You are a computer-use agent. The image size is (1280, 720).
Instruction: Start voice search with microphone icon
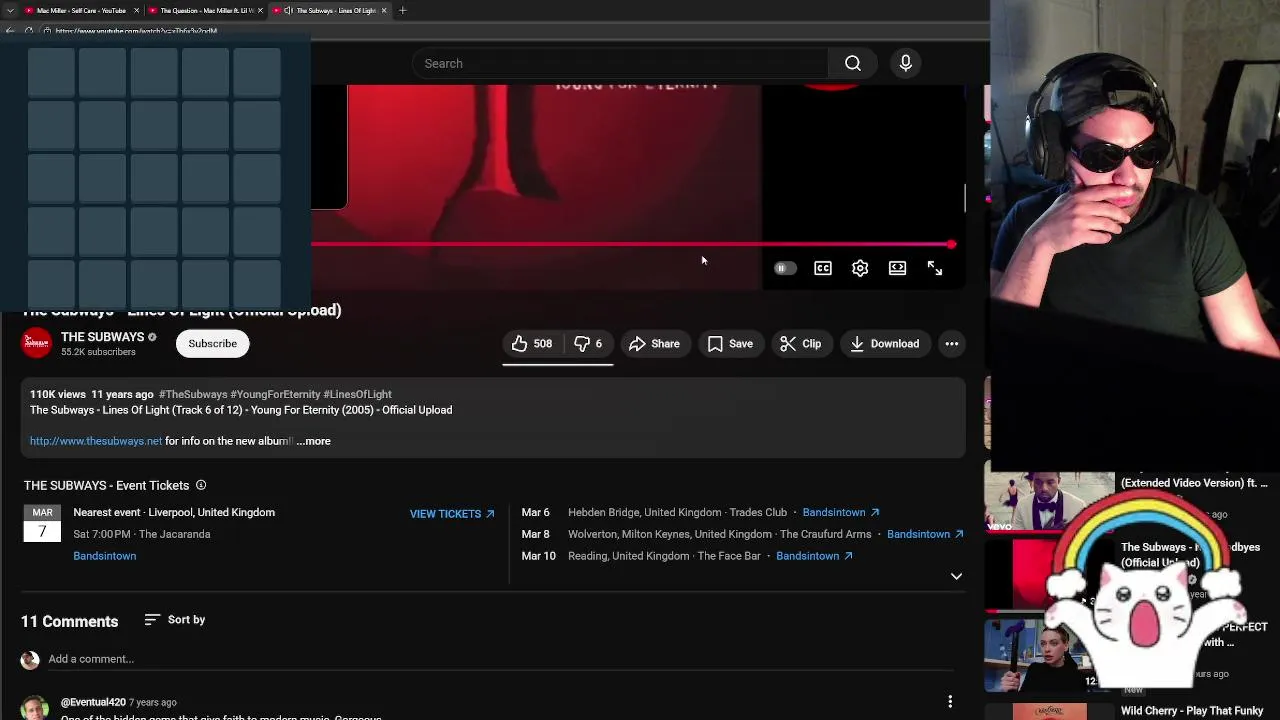click(x=905, y=63)
